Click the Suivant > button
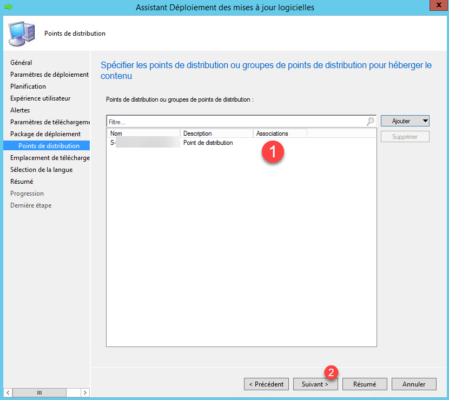 point(315,384)
